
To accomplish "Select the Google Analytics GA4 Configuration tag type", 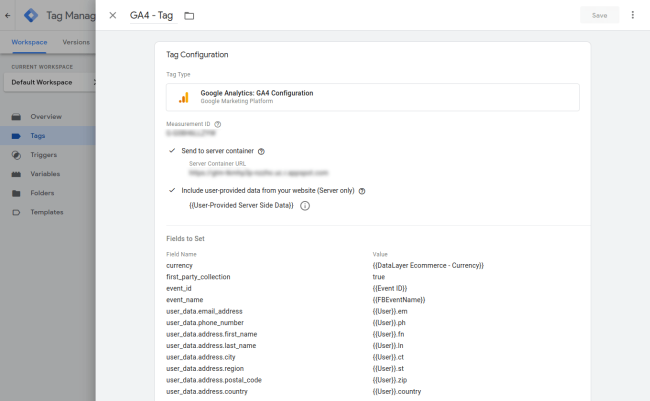I will tap(373, 97).
